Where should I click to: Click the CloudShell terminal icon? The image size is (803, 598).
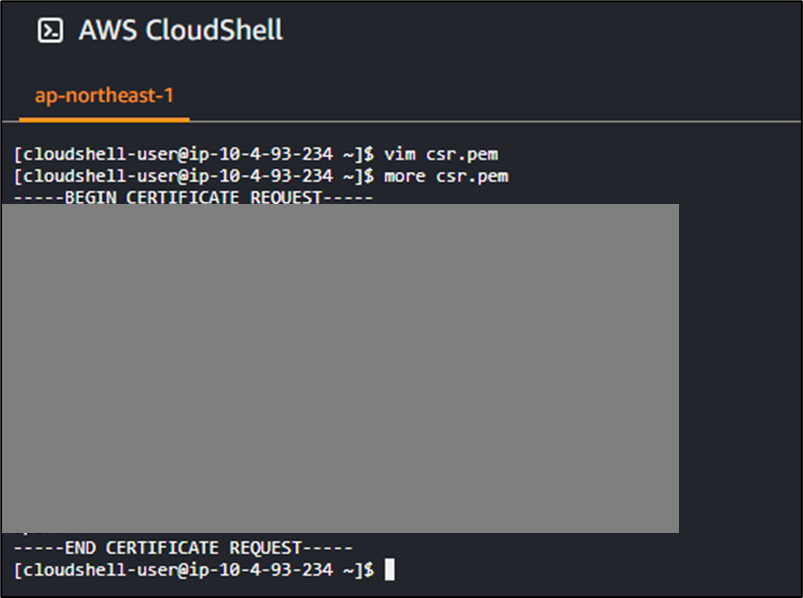pyautogui.click(x=50, y=30)
